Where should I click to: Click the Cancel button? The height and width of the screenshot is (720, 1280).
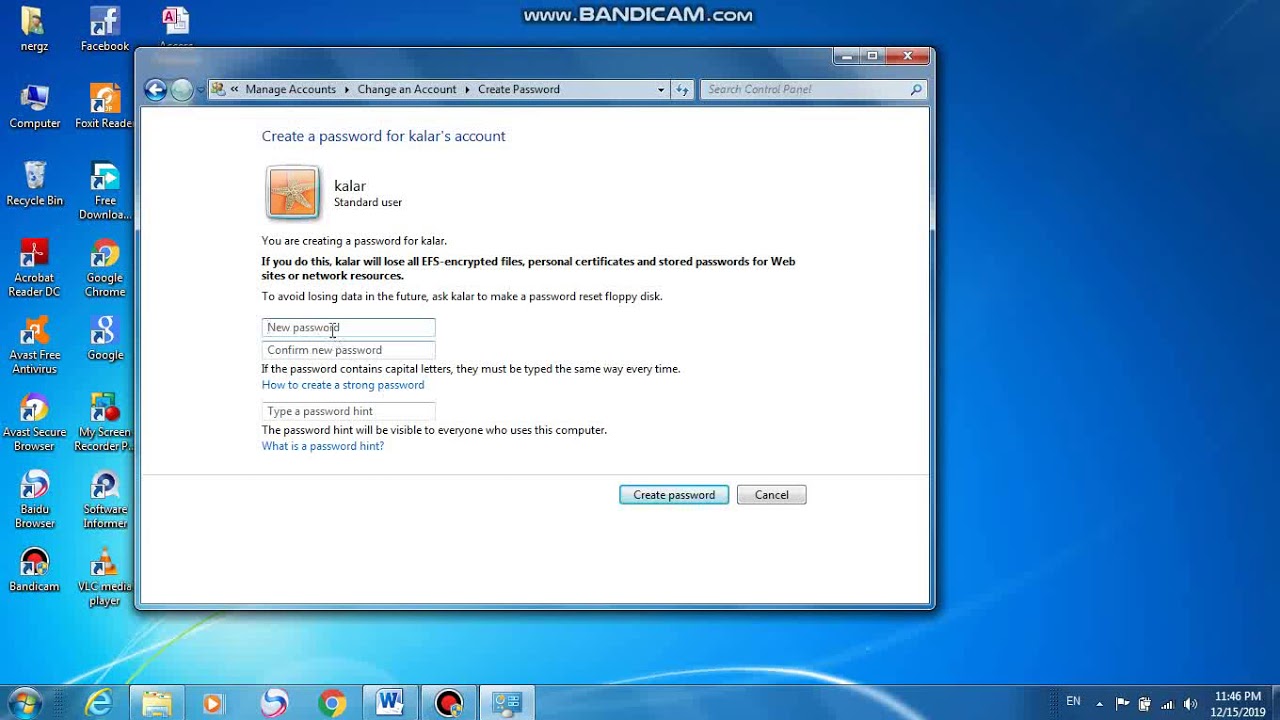[x=771, y=495]
